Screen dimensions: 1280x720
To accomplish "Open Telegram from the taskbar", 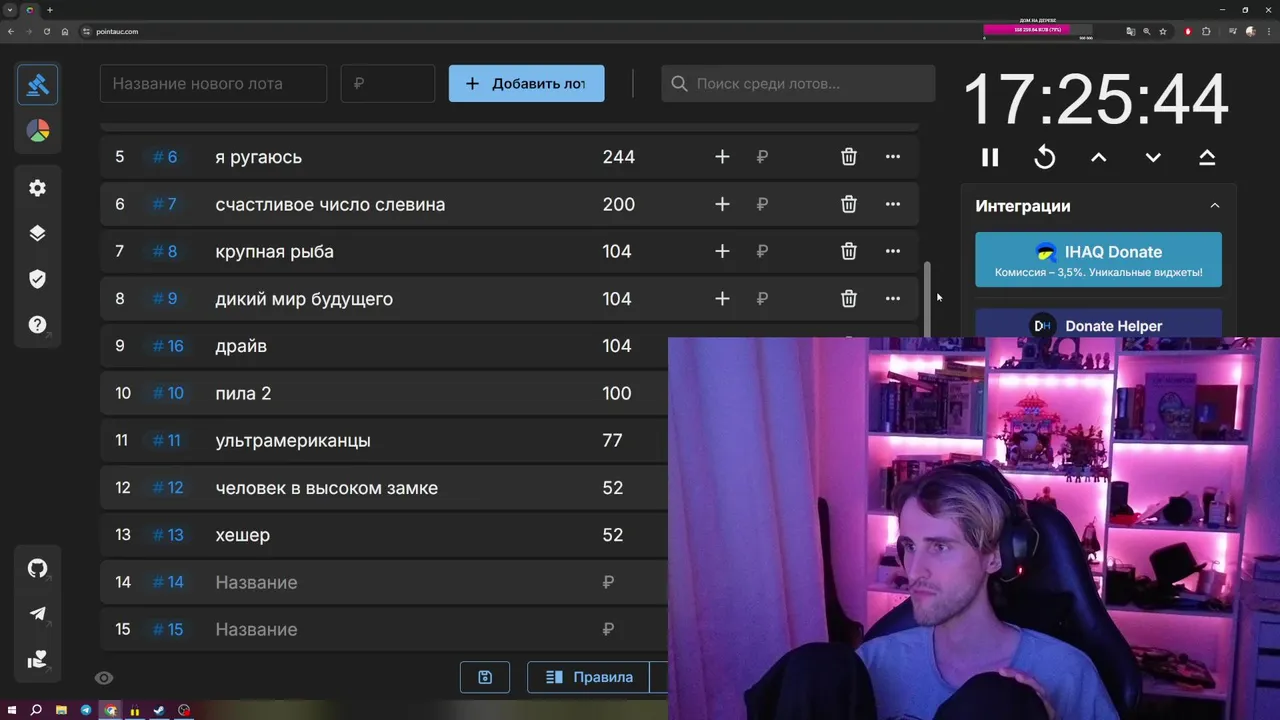I will (x=85, y=711).
